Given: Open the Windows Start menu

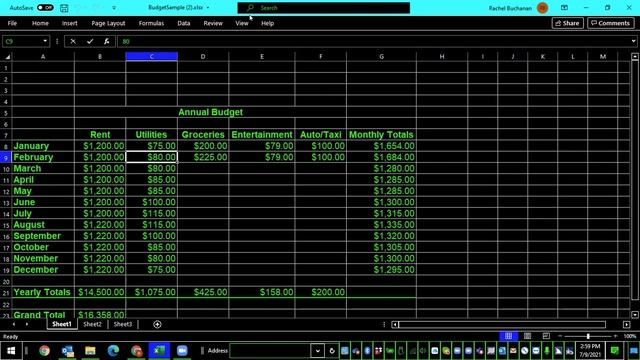Looking at the screenshot, I should tap(11, 351).
